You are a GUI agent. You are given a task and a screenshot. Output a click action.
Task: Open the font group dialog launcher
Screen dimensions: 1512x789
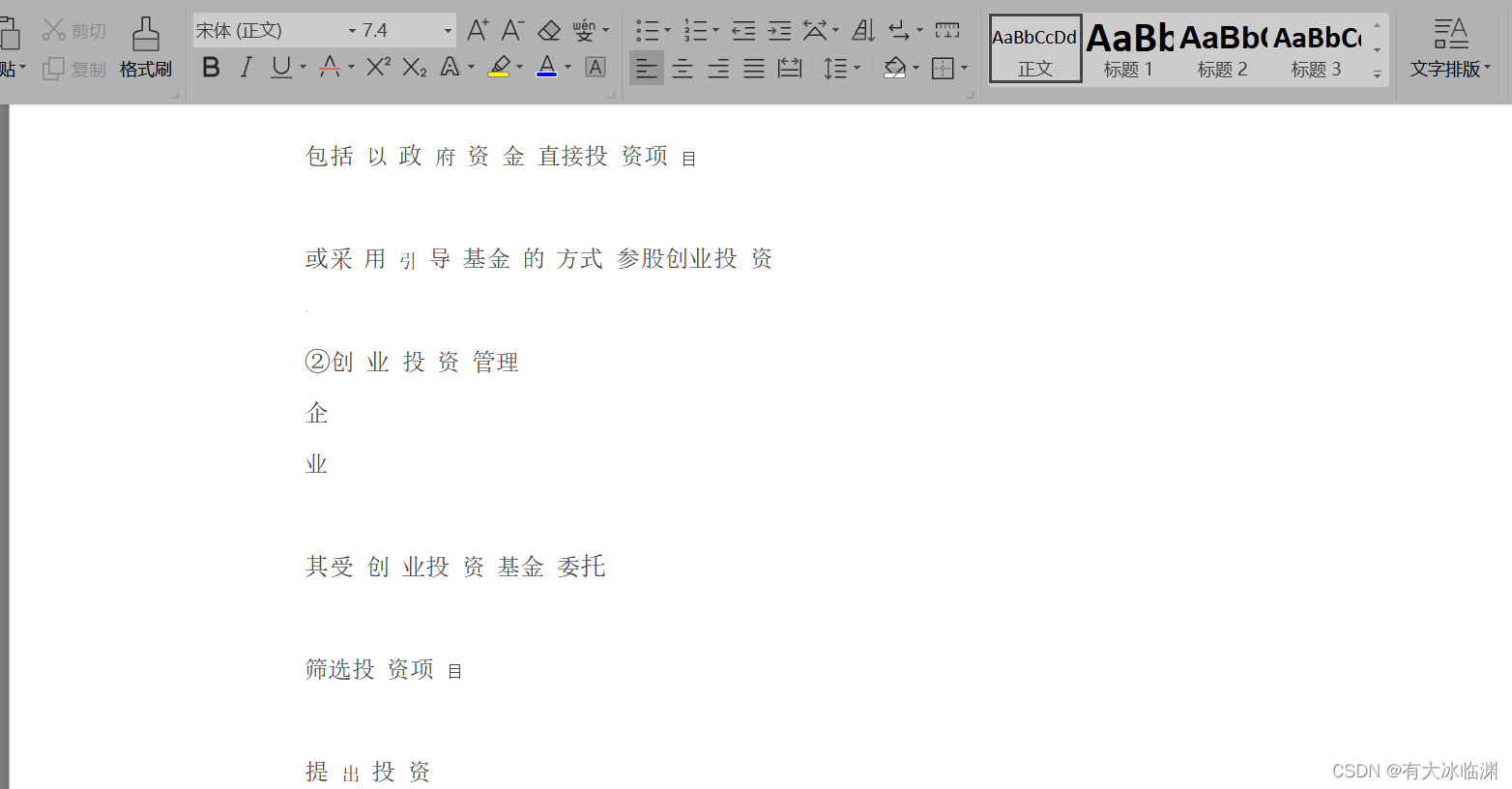tap(611, 95)
